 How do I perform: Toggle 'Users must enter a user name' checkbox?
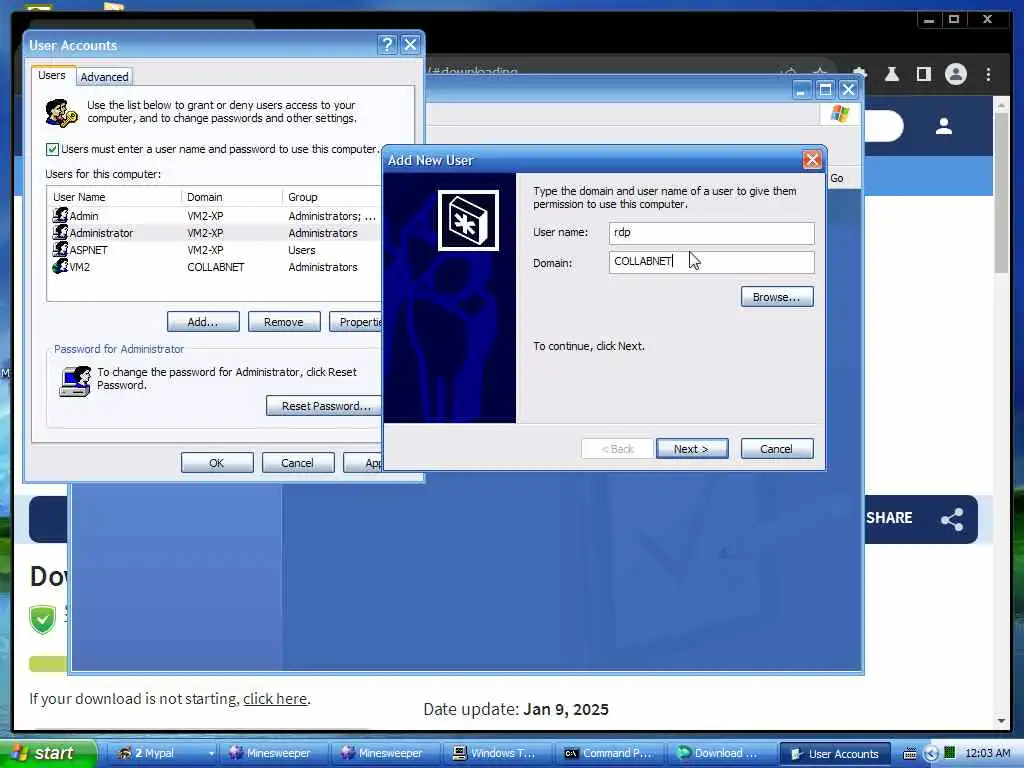[53, 150]
